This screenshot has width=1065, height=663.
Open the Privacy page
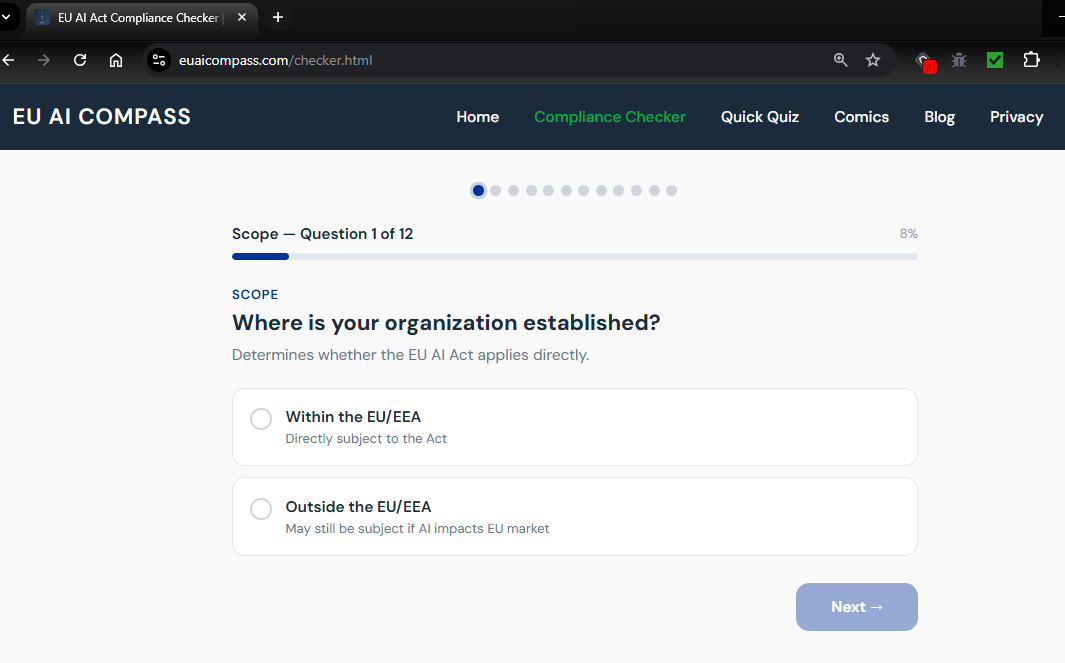[x=1016, y=117]
